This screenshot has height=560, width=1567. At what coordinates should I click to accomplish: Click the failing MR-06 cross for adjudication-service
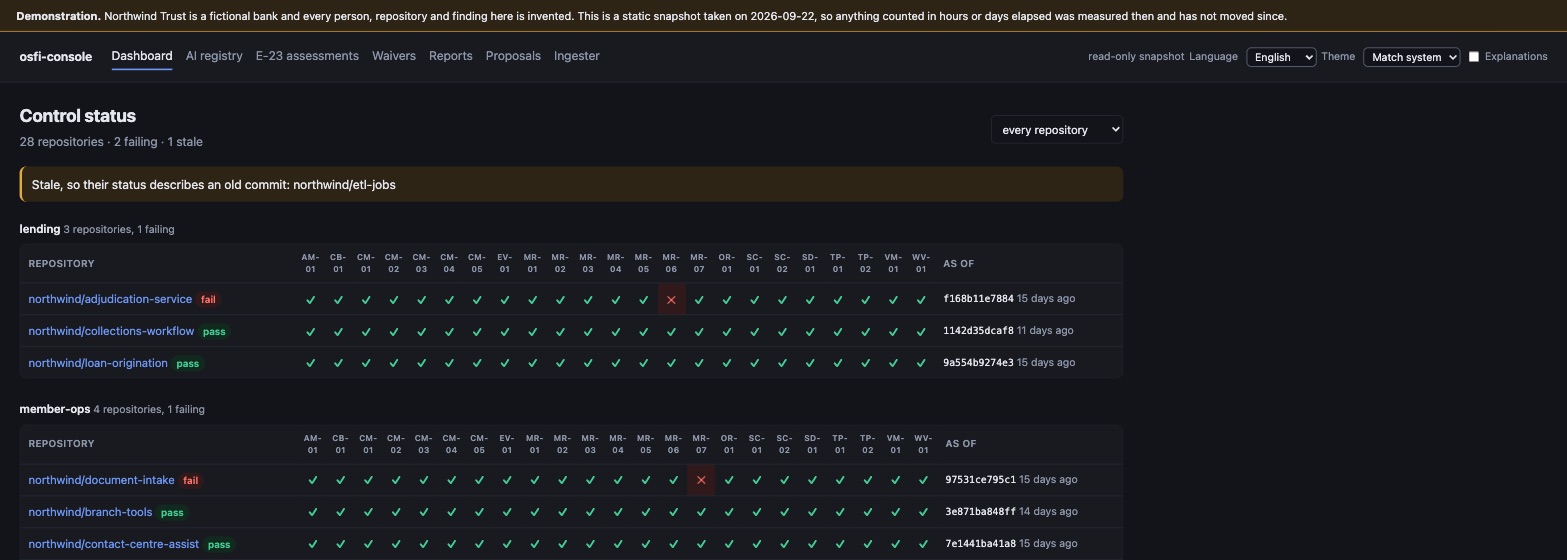click(x=671, y=299)
